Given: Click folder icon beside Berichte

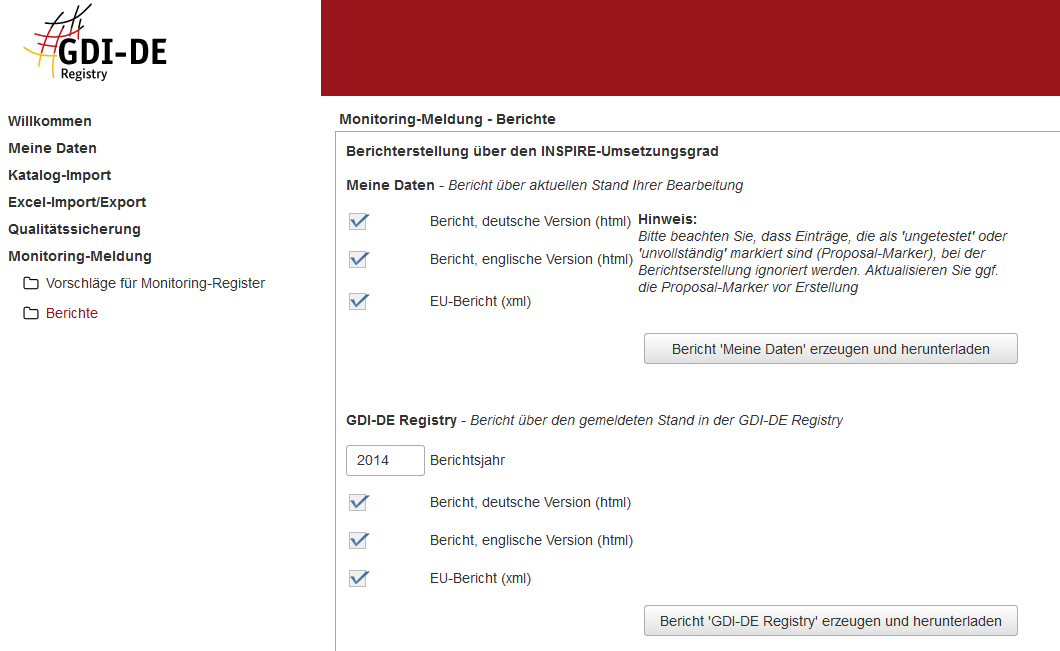Looking at the screenshot, I should 31,314.
